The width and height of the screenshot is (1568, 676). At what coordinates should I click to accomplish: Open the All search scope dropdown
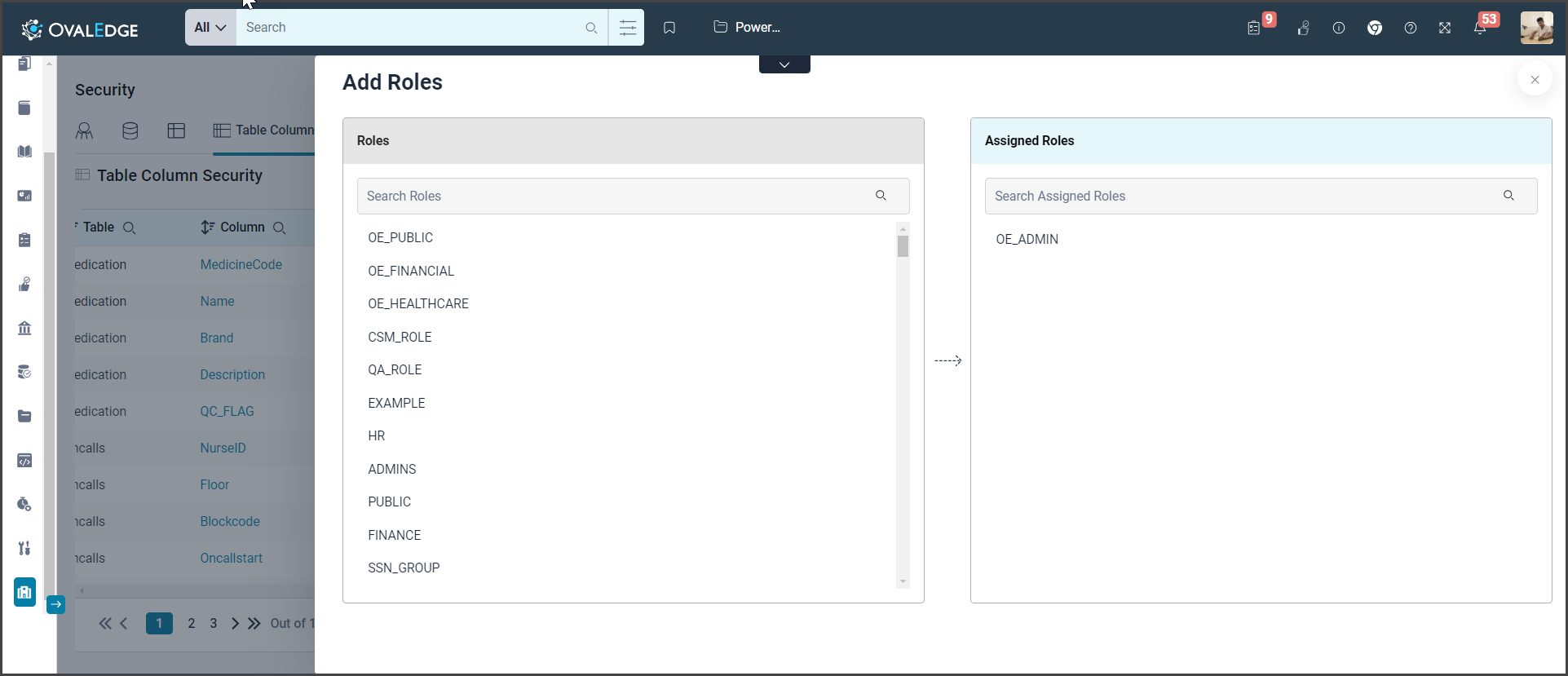pyautogui.click(x=210, y=27)
